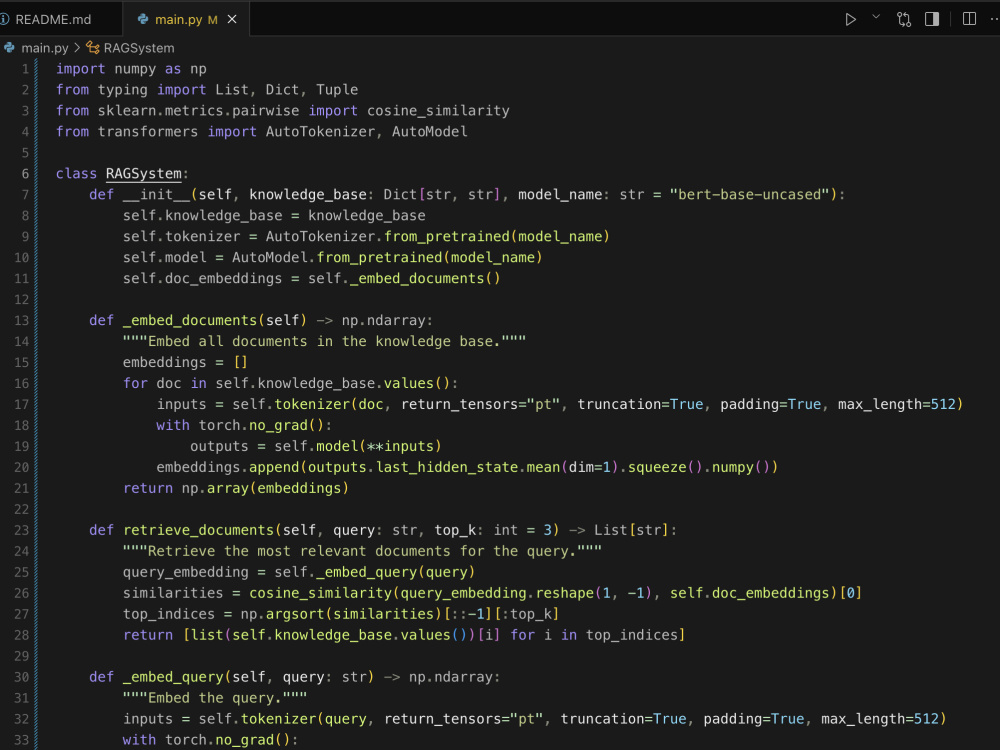Click the reshape call on line 26
The height and width of the screenshot is (750, 1000).
click(x=564, y=593)
